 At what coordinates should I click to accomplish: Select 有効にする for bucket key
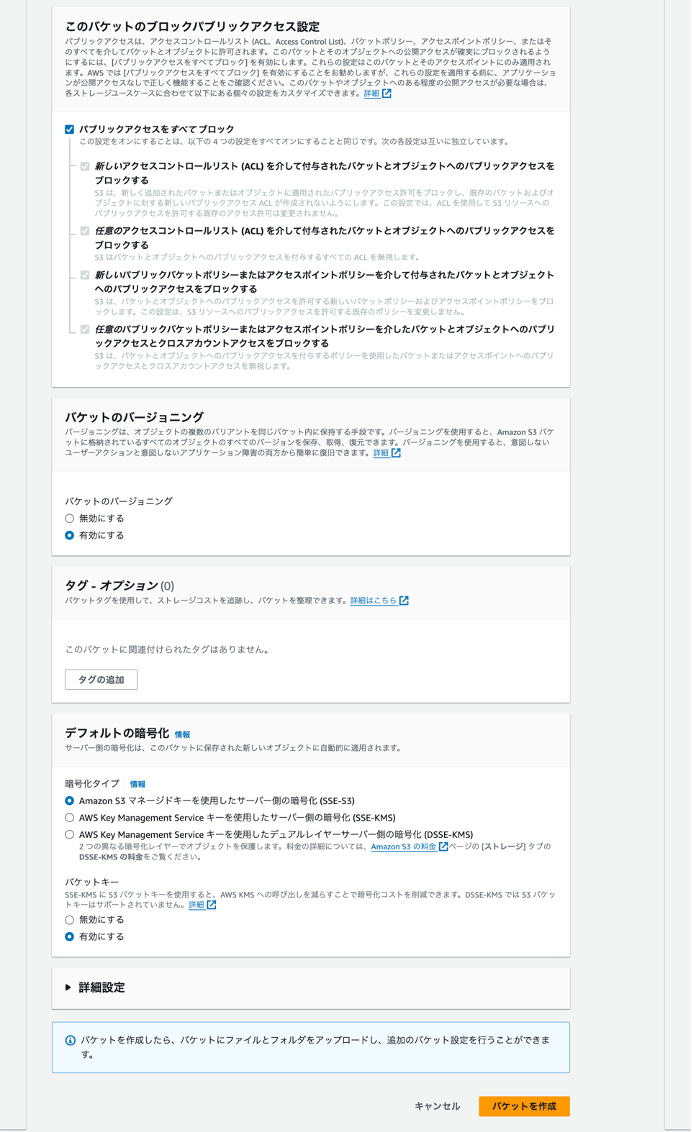pyautogui.click(x=69, y=936)
